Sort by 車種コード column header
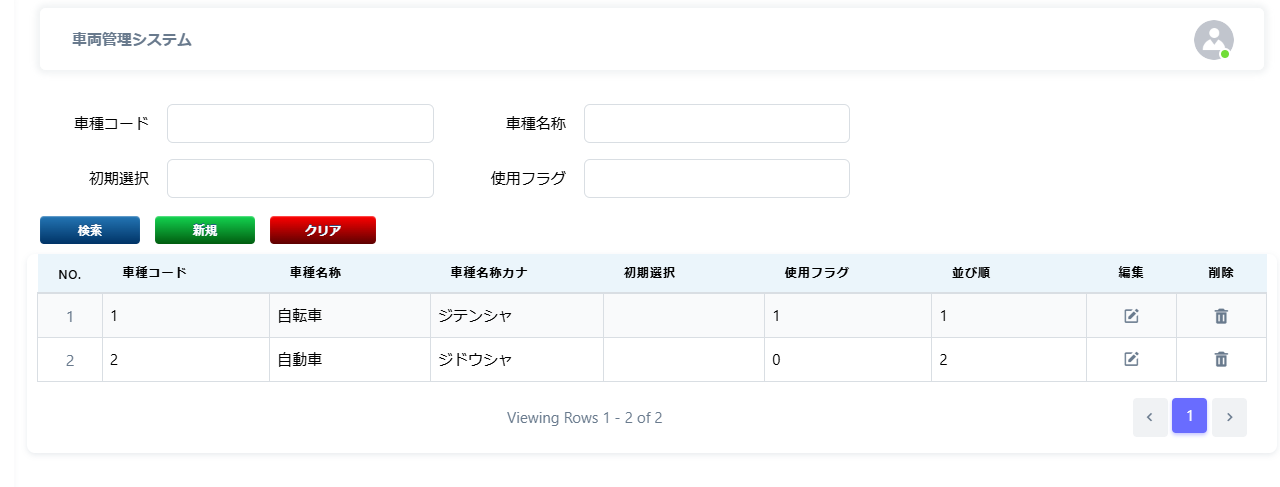The image size is (1280, 487). point(155,272)
